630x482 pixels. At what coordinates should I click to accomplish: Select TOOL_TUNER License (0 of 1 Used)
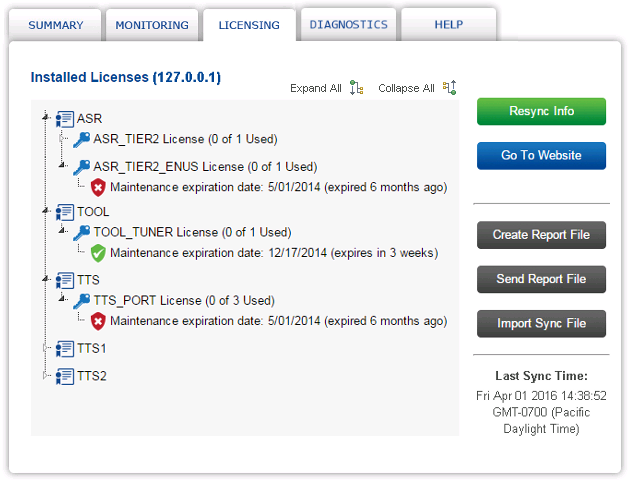(x=192, y=232)
